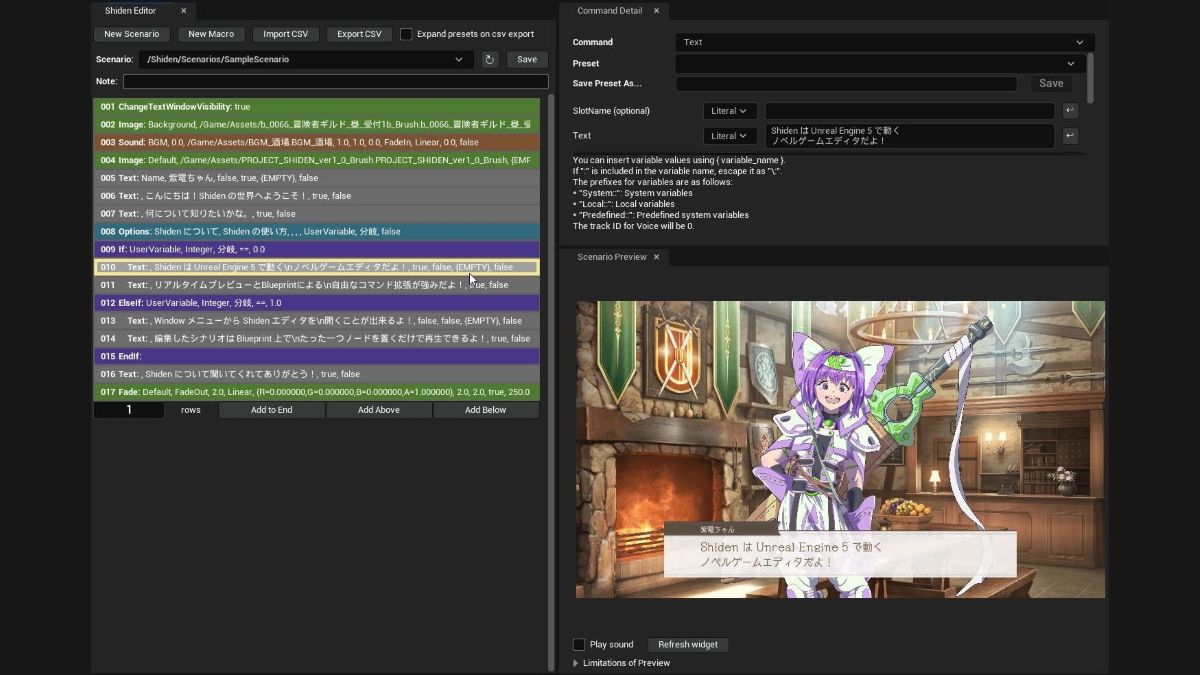1200x675 pixels.
Task: Select row 008 Options
Action: pyautogui.click(x=317, y=231)
